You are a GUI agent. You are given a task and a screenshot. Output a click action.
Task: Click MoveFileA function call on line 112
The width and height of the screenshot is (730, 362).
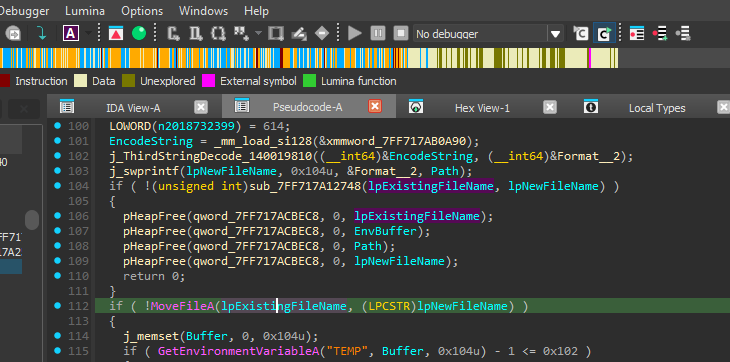tap(183, 306)
